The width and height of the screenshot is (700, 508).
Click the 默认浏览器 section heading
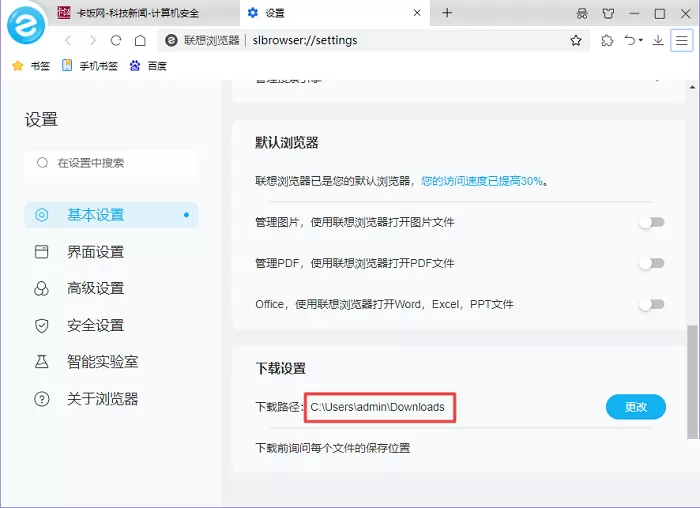click(287, 143)
